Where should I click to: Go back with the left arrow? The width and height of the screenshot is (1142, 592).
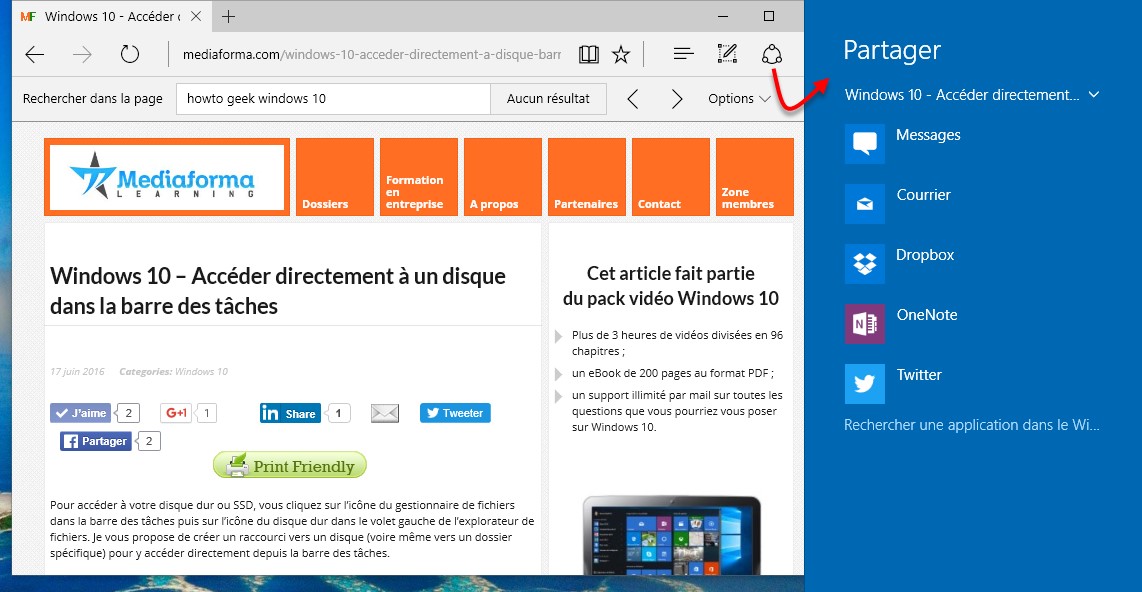[35, 55]
